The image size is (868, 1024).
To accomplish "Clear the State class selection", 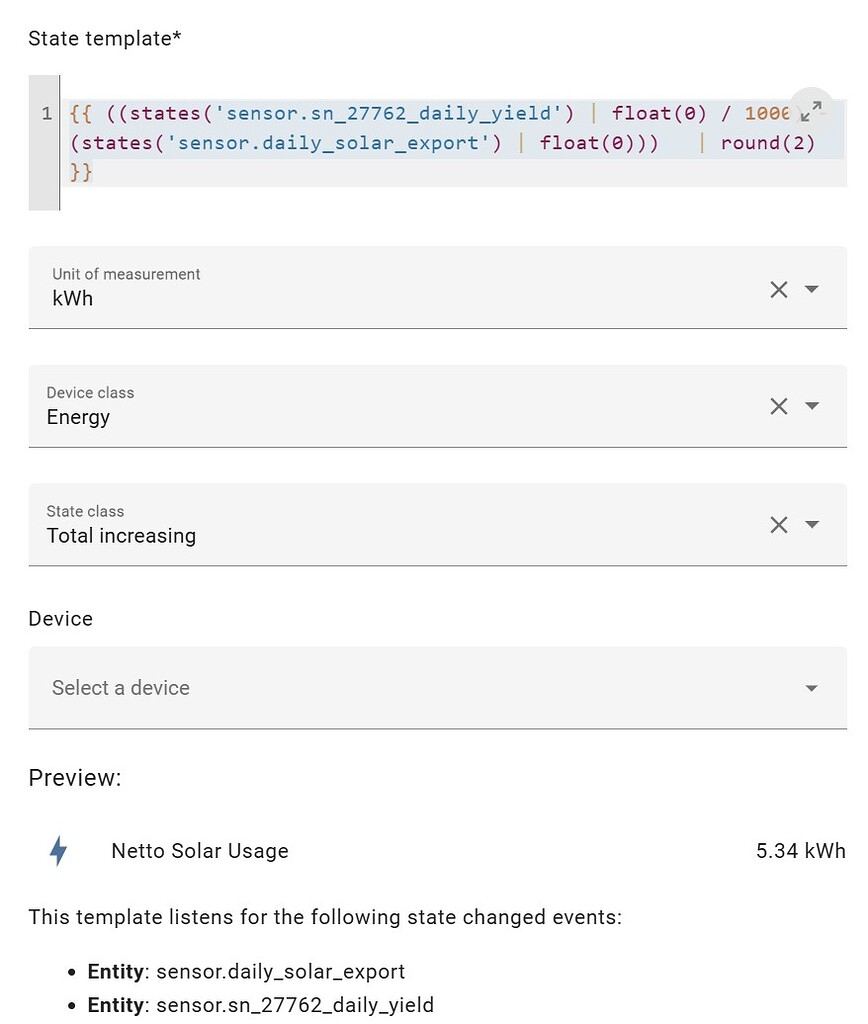I will [x=779, y=524].
